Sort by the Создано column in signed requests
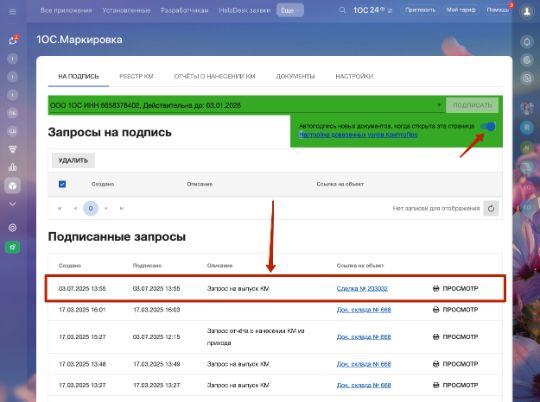The width and height of the screenshot is (540, 402). tap(70, 266)
